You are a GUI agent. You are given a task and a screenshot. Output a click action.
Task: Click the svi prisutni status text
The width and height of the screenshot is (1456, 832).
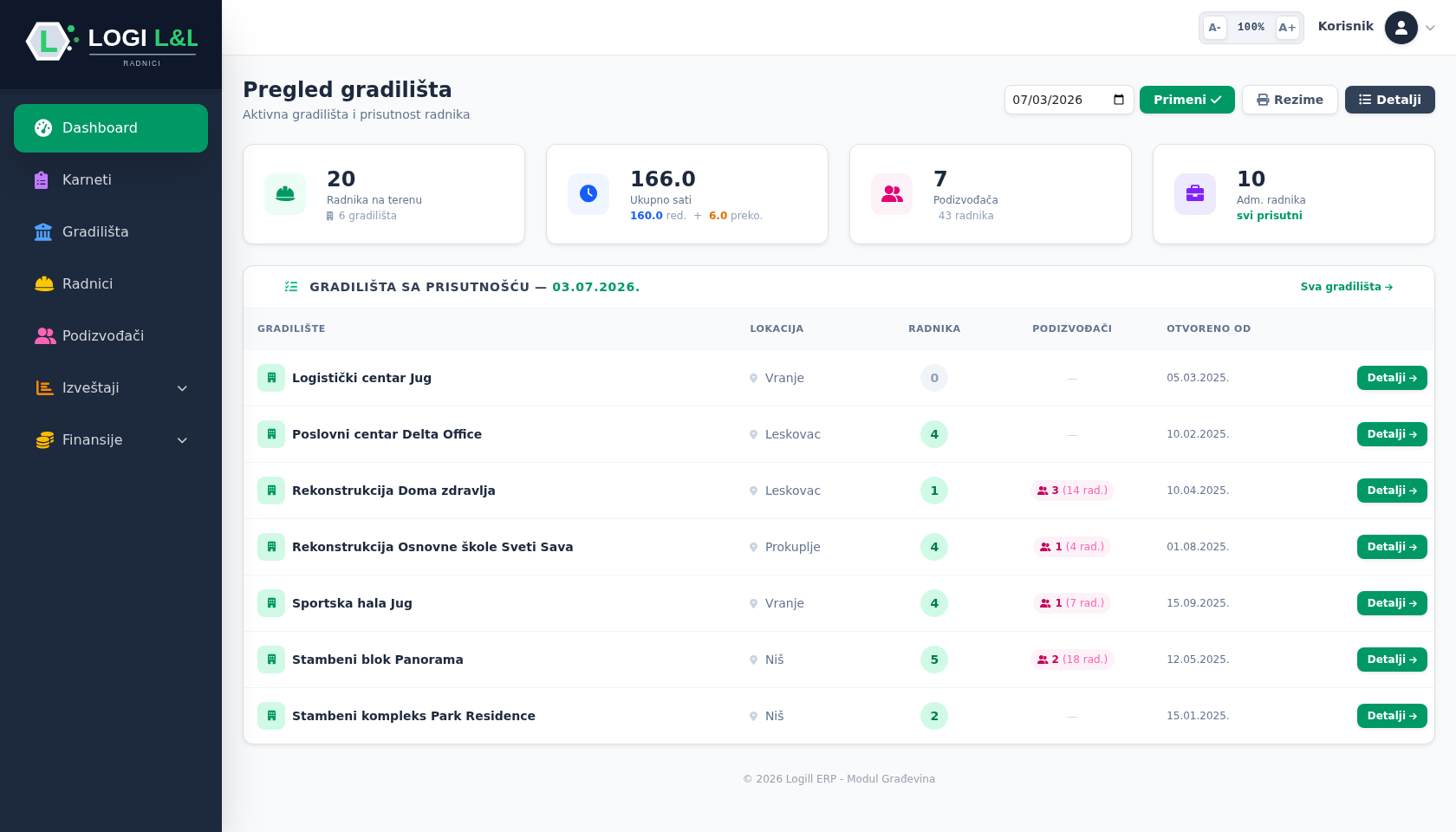(x=1270, y=216)
